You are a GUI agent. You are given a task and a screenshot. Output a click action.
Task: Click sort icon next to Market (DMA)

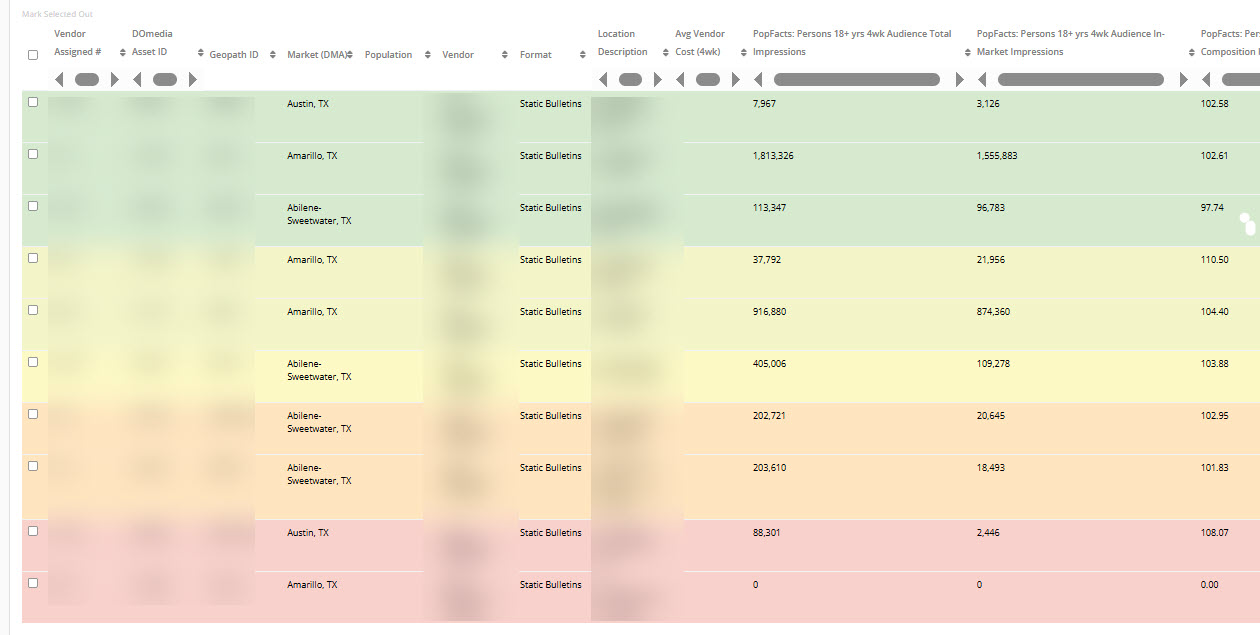(349, 54)
